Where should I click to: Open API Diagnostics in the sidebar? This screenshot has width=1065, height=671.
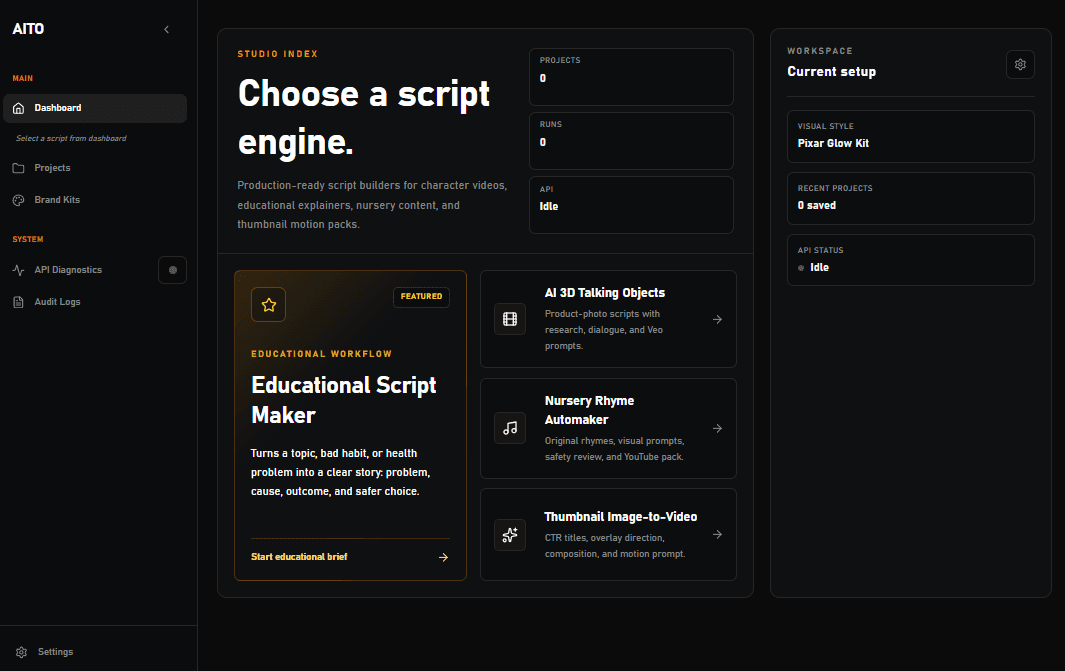(68, 270)
